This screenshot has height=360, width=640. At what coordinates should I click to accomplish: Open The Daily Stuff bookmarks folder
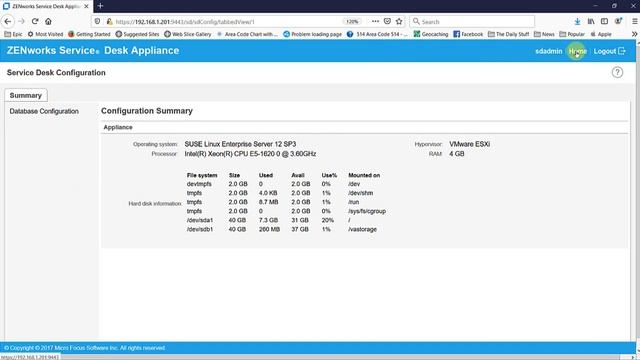(x=509, y=34)
